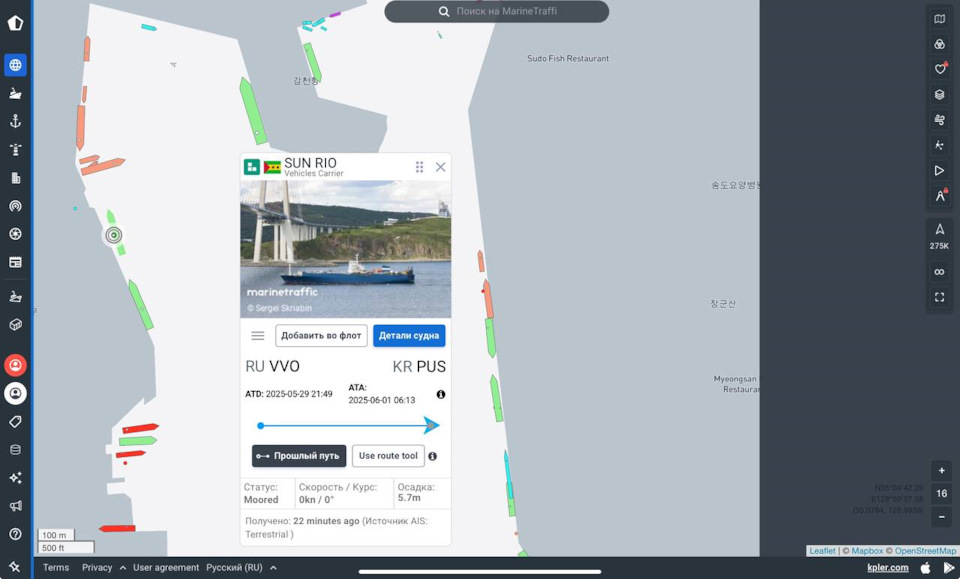
Task: Click the MarineTraffic search field
Action: coord(497,11)
